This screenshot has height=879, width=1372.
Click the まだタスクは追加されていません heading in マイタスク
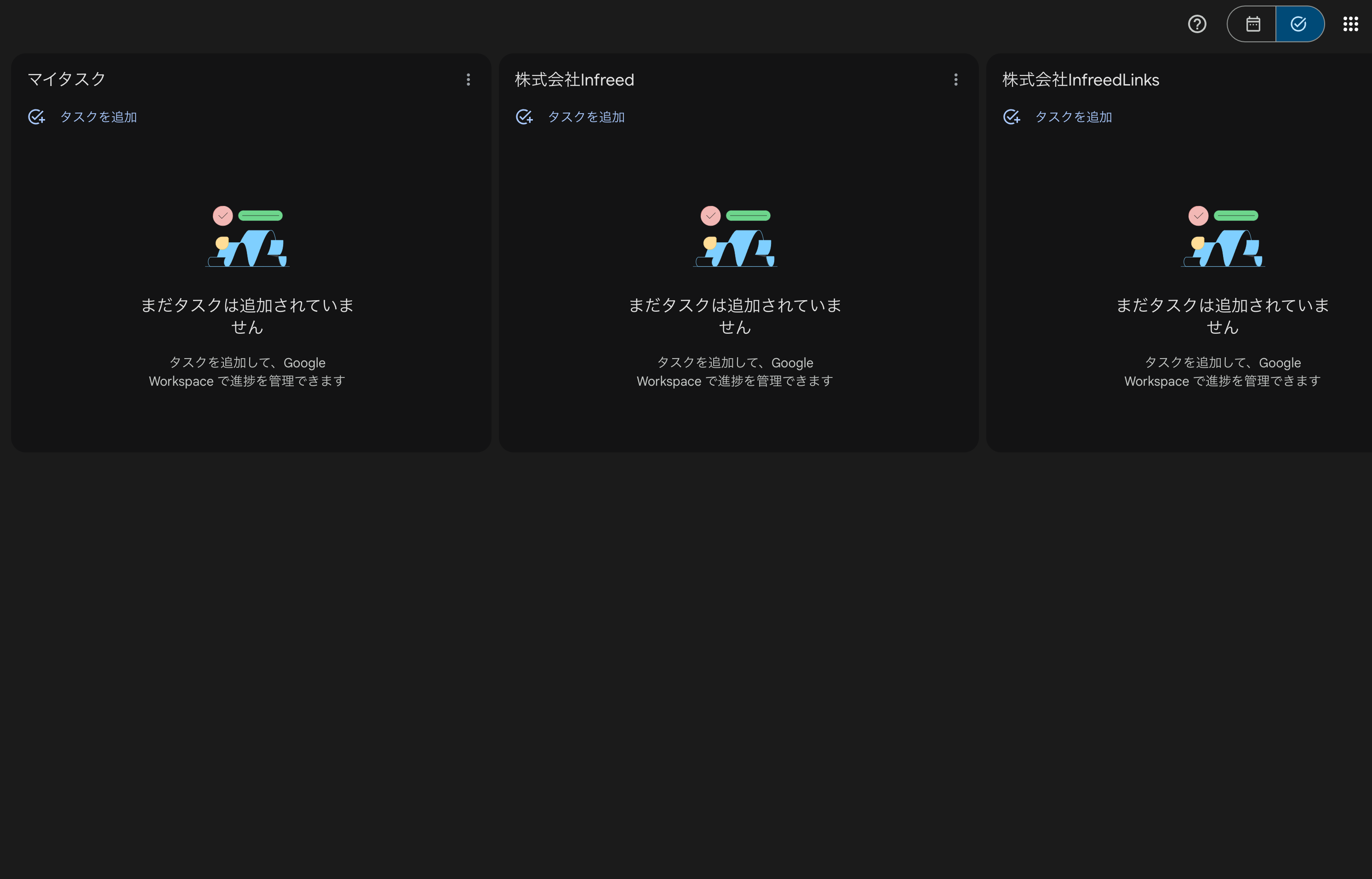(247, 316)
